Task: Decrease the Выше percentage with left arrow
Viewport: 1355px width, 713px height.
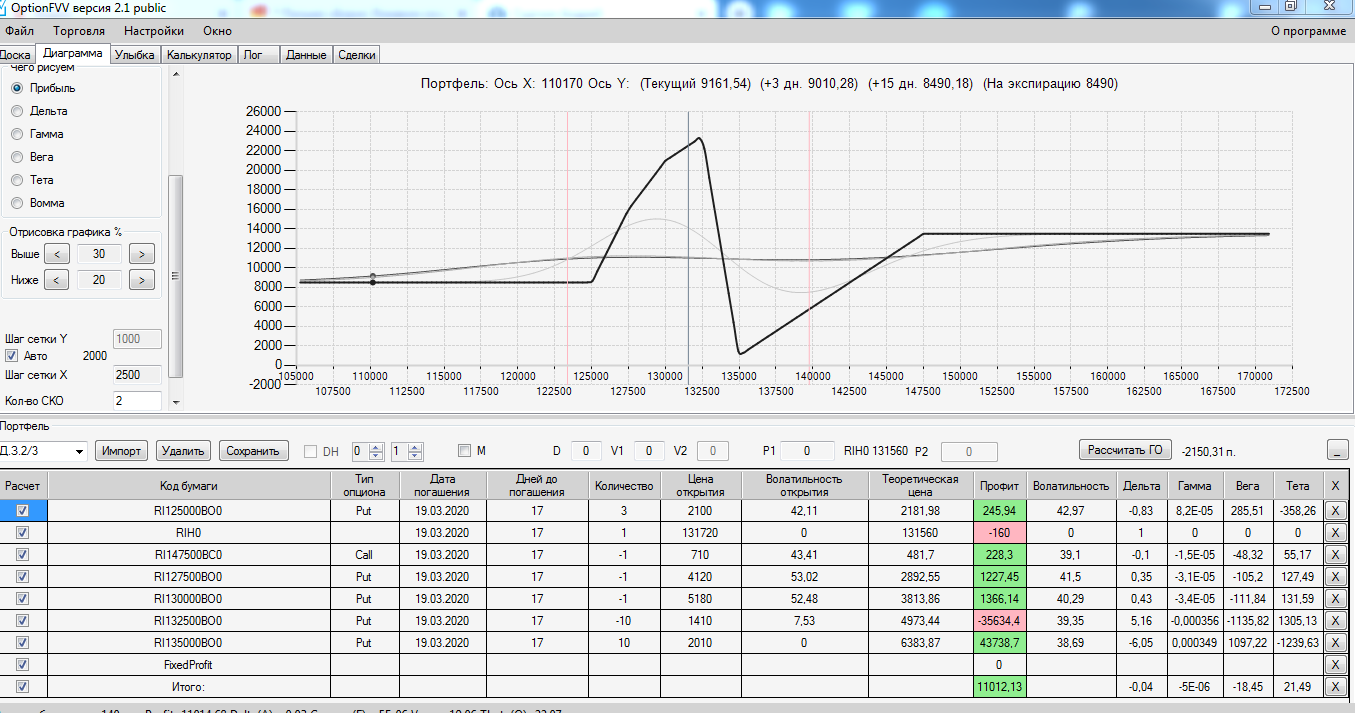Action: pyautogui.click(x=57, y=254)
